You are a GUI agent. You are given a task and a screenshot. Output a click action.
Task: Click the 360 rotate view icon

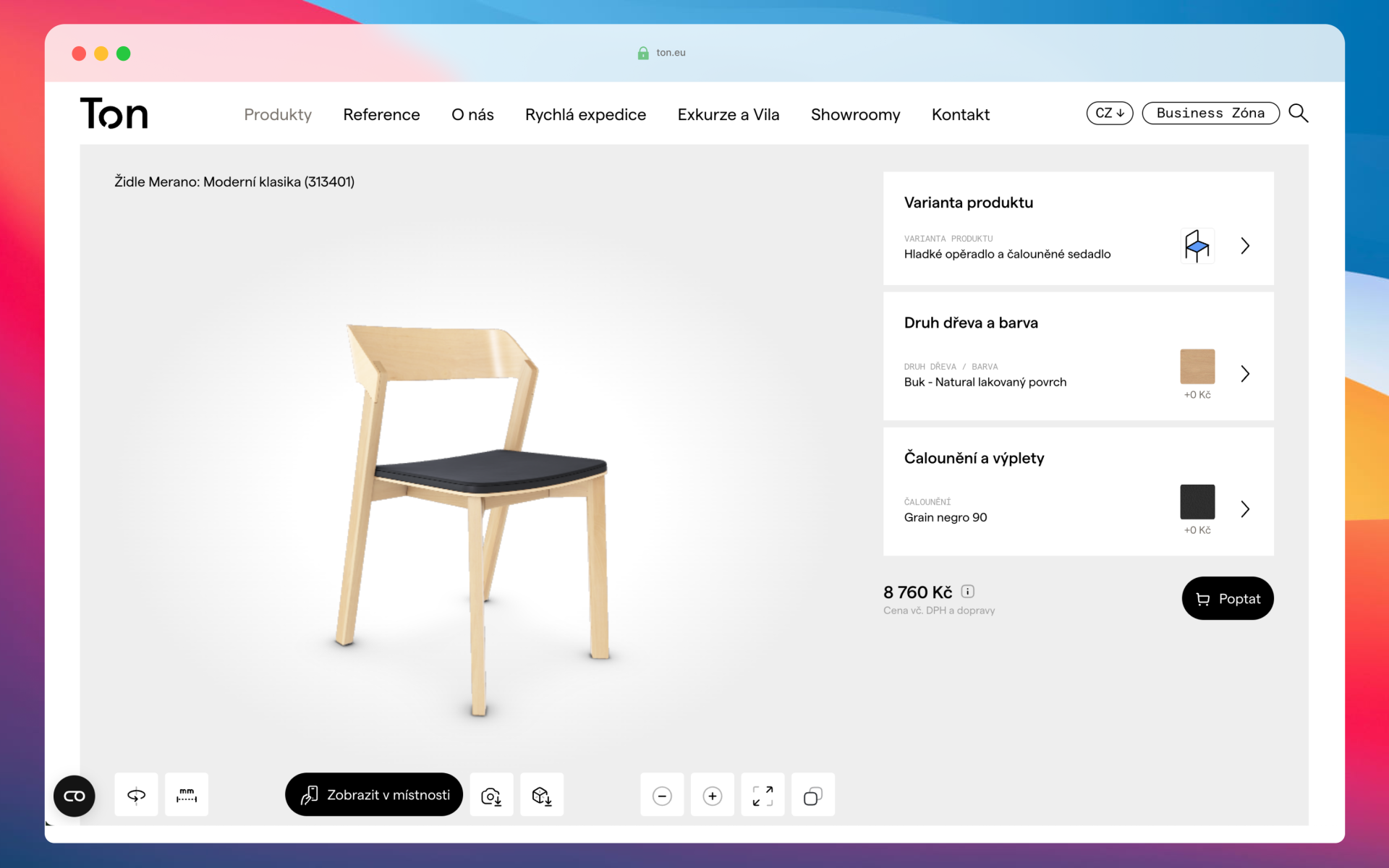click(x=136, y=795)
